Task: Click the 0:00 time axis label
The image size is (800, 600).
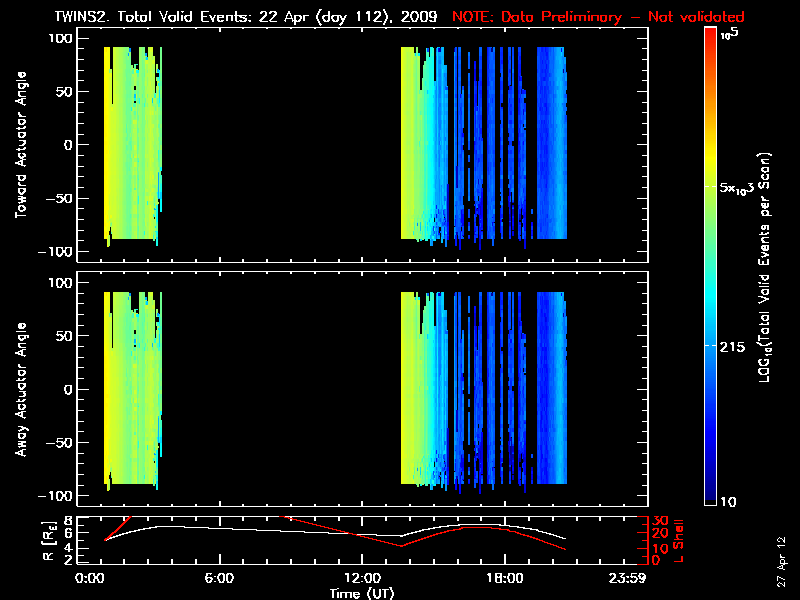Action: [x=90, y=579]
